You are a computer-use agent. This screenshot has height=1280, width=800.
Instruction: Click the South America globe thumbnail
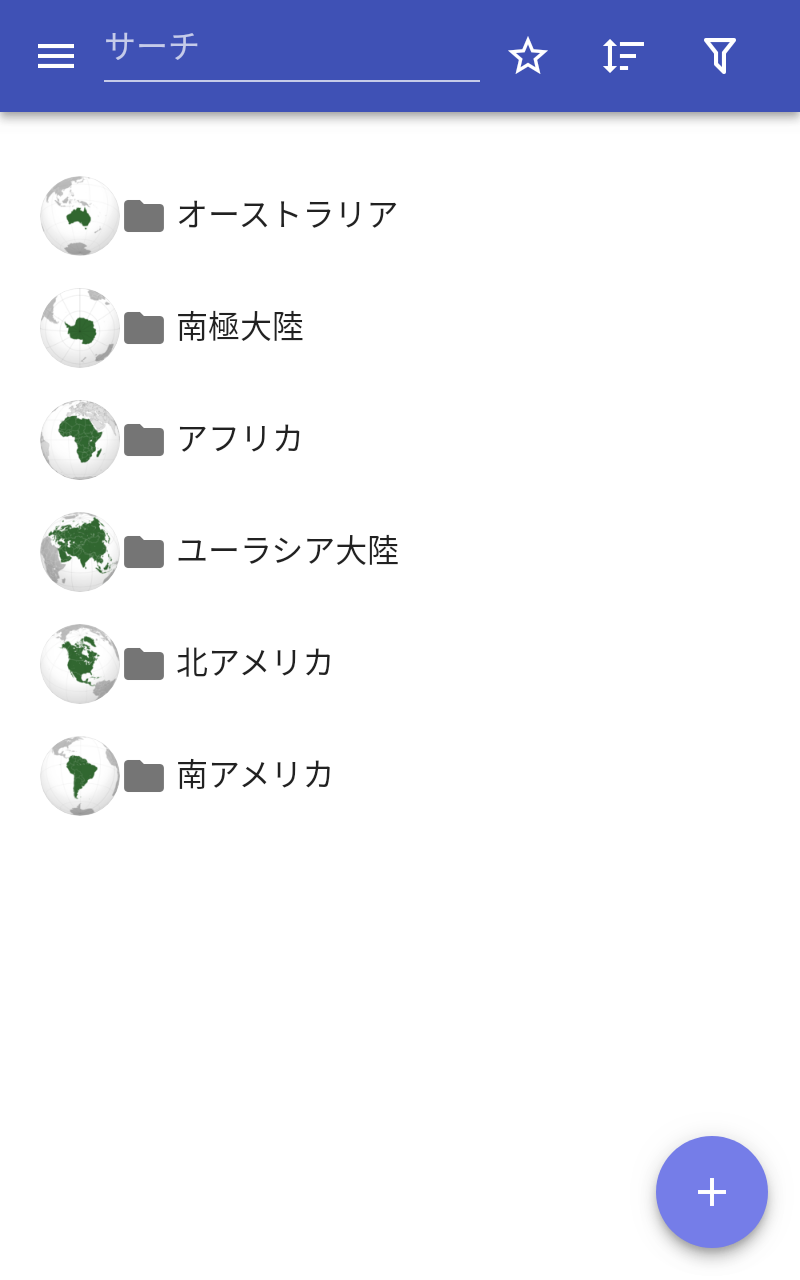(80, 775)
